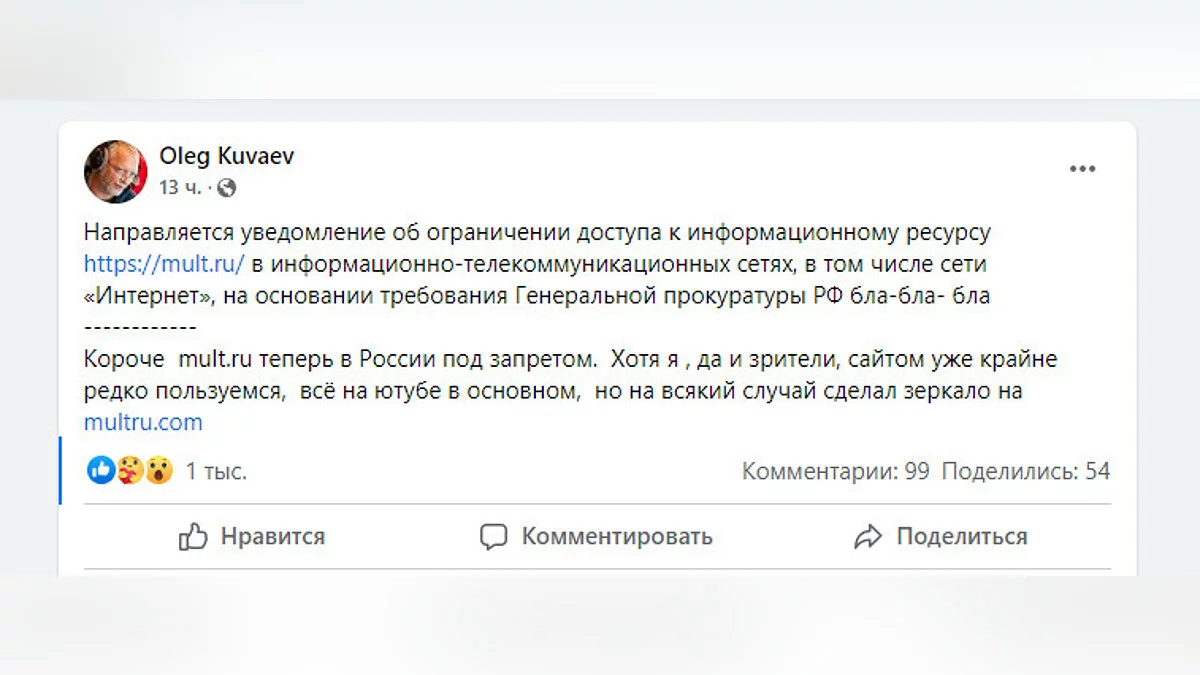Viewport: 1200px width, 675px height.
Task: Toggle like with the Нравится label
Action: (272, 537)
